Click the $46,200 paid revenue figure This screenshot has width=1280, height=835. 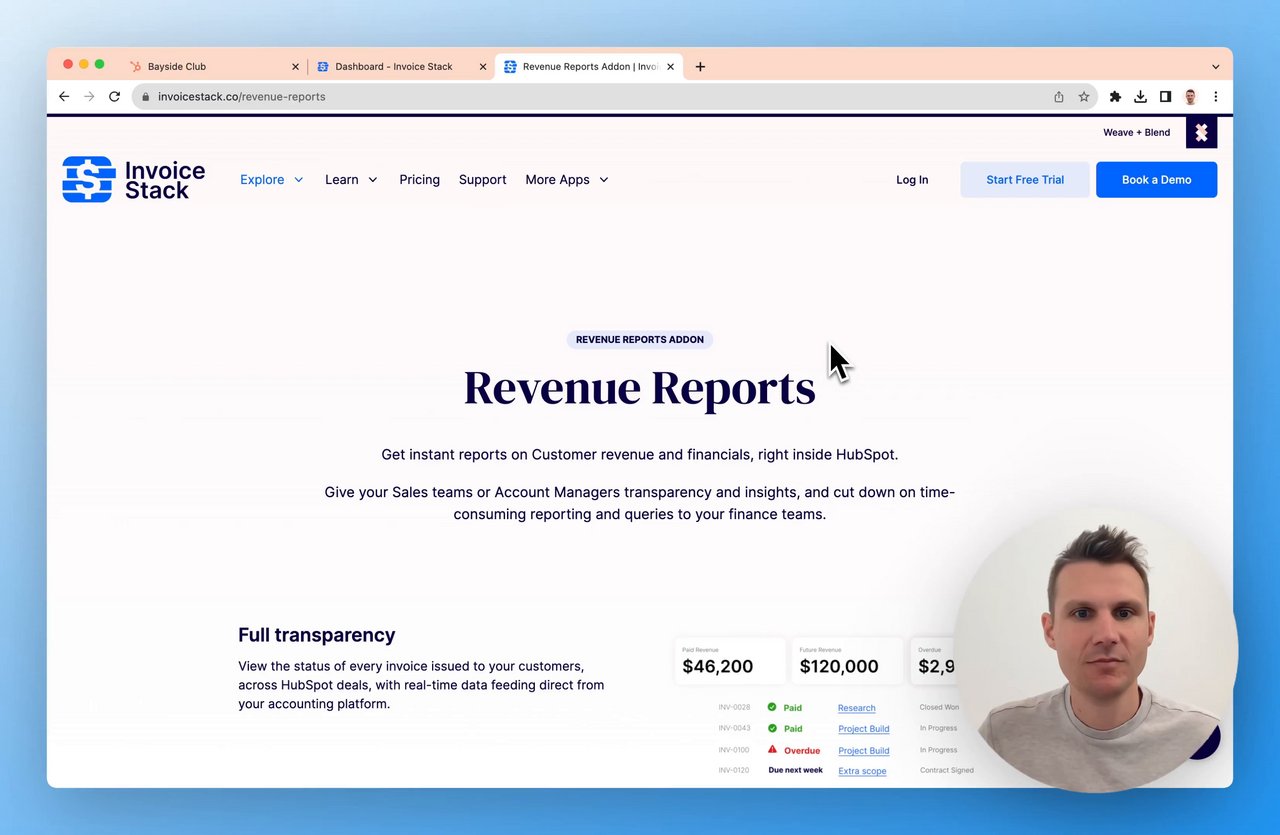click(718, 667)
